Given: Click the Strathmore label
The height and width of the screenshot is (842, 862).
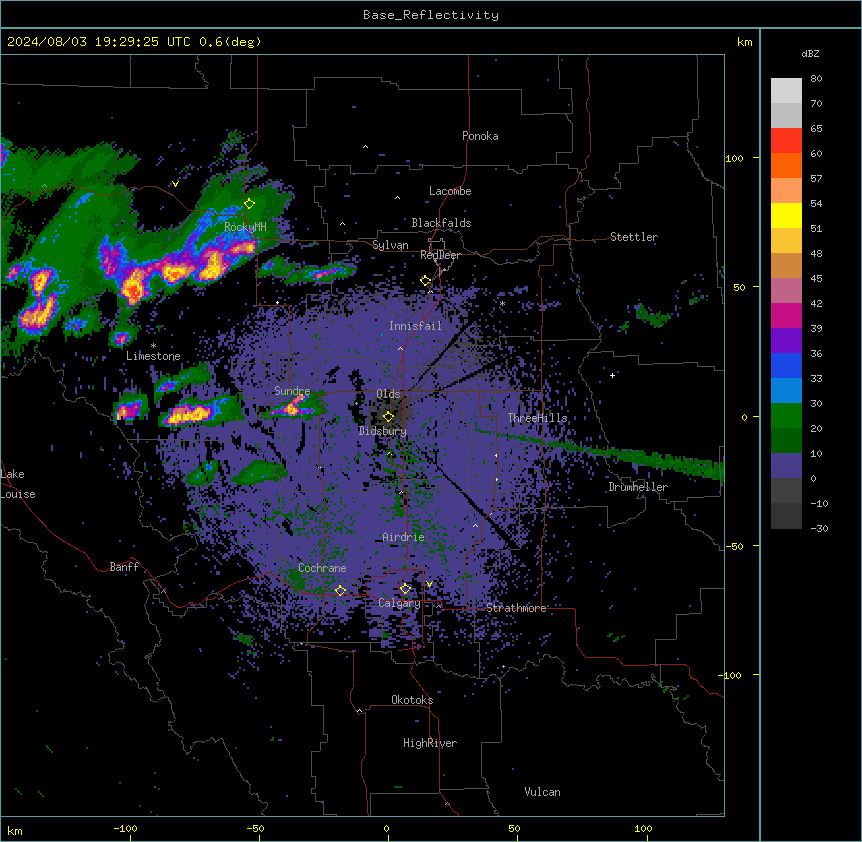Looking at the screenshot, I should click(x=516, y=608).
